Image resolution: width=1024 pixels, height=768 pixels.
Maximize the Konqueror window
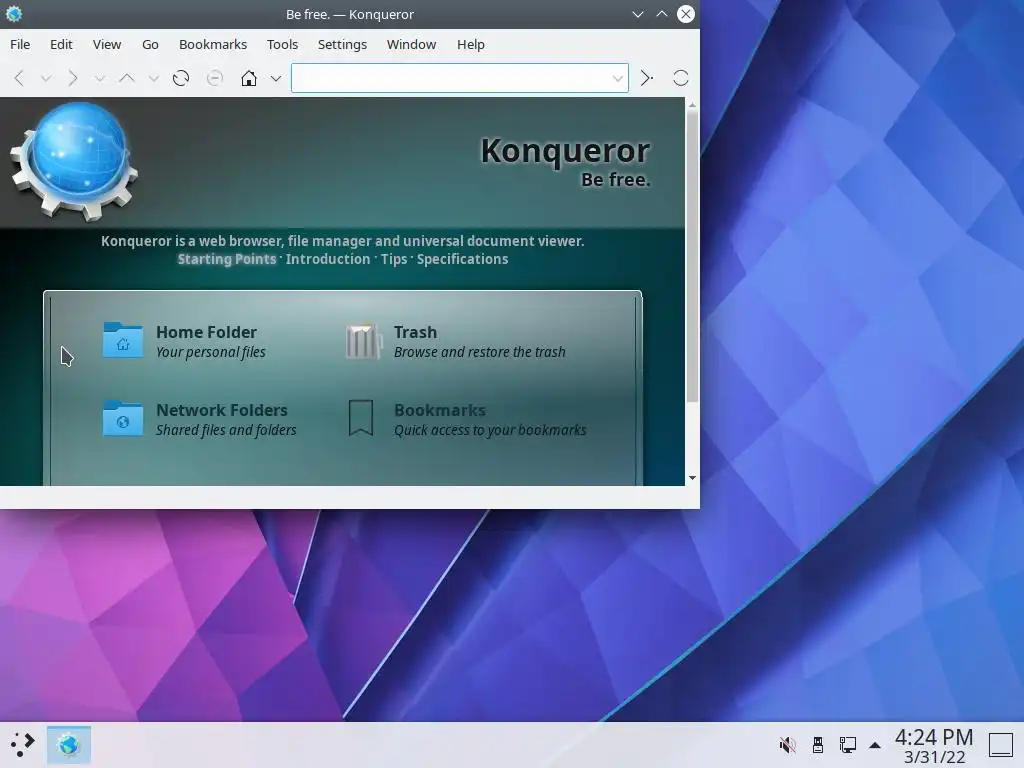coord(662,14)
